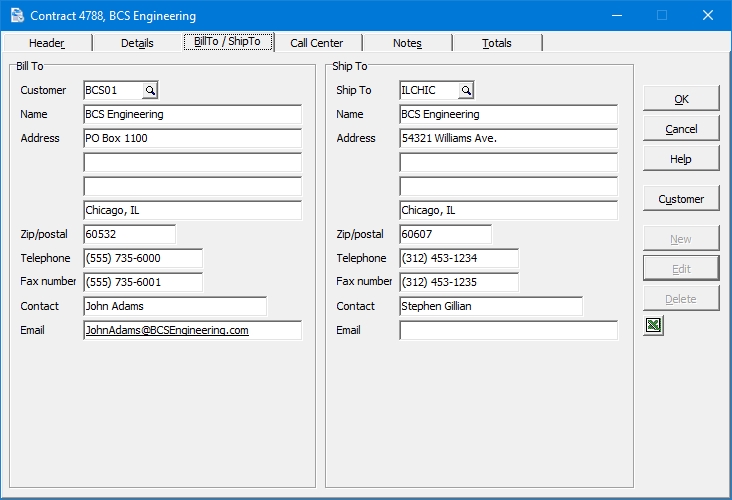Click the Excel export icon
Image resolution: width=732 pixels, height=500 pixels.
[x=654, y=325]
